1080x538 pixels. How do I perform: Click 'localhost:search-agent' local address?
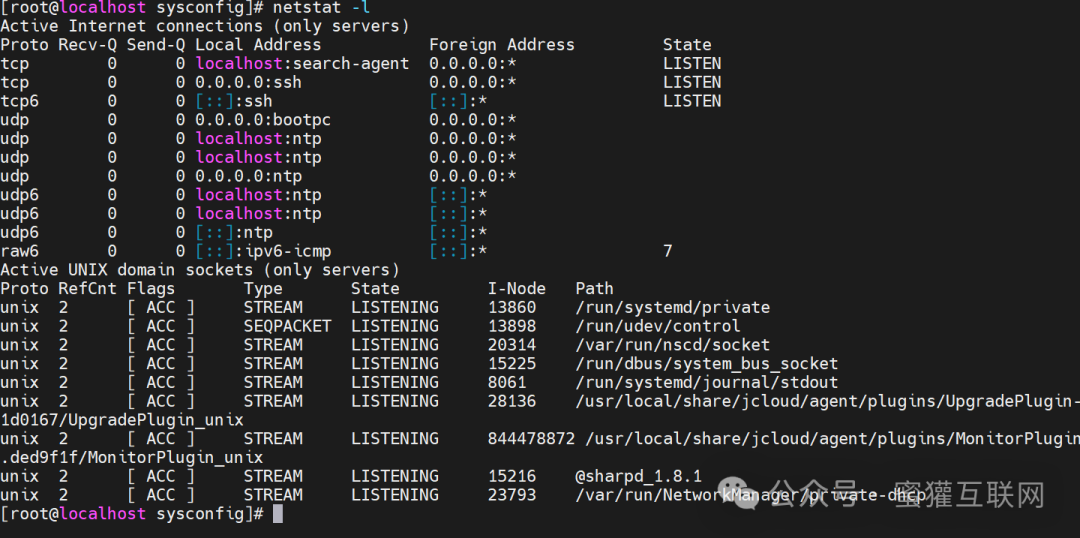point(302,64)
